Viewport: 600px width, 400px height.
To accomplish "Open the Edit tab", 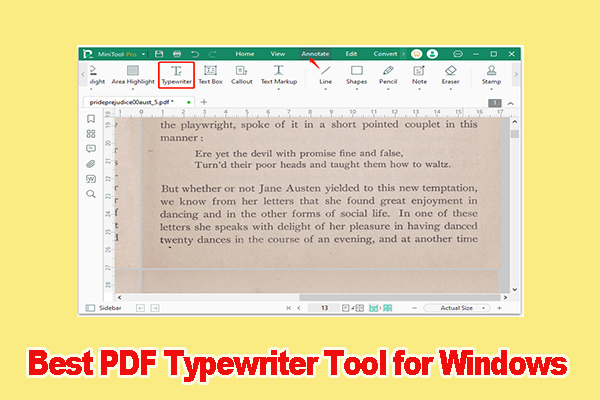I will click(351, 54).
